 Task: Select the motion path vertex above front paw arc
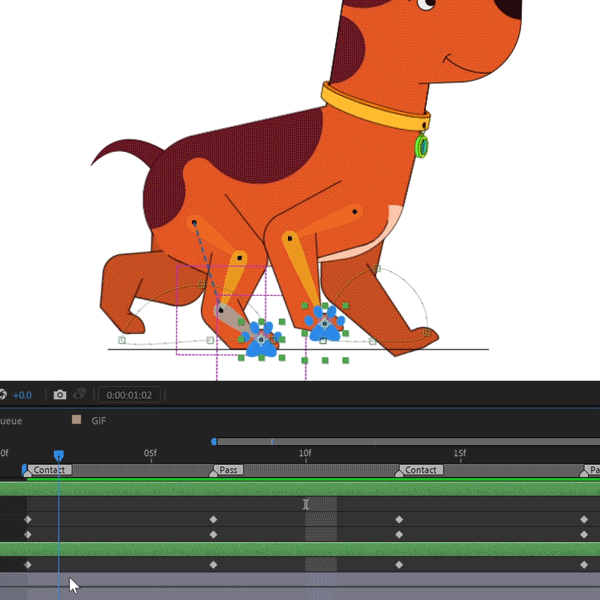377,269
